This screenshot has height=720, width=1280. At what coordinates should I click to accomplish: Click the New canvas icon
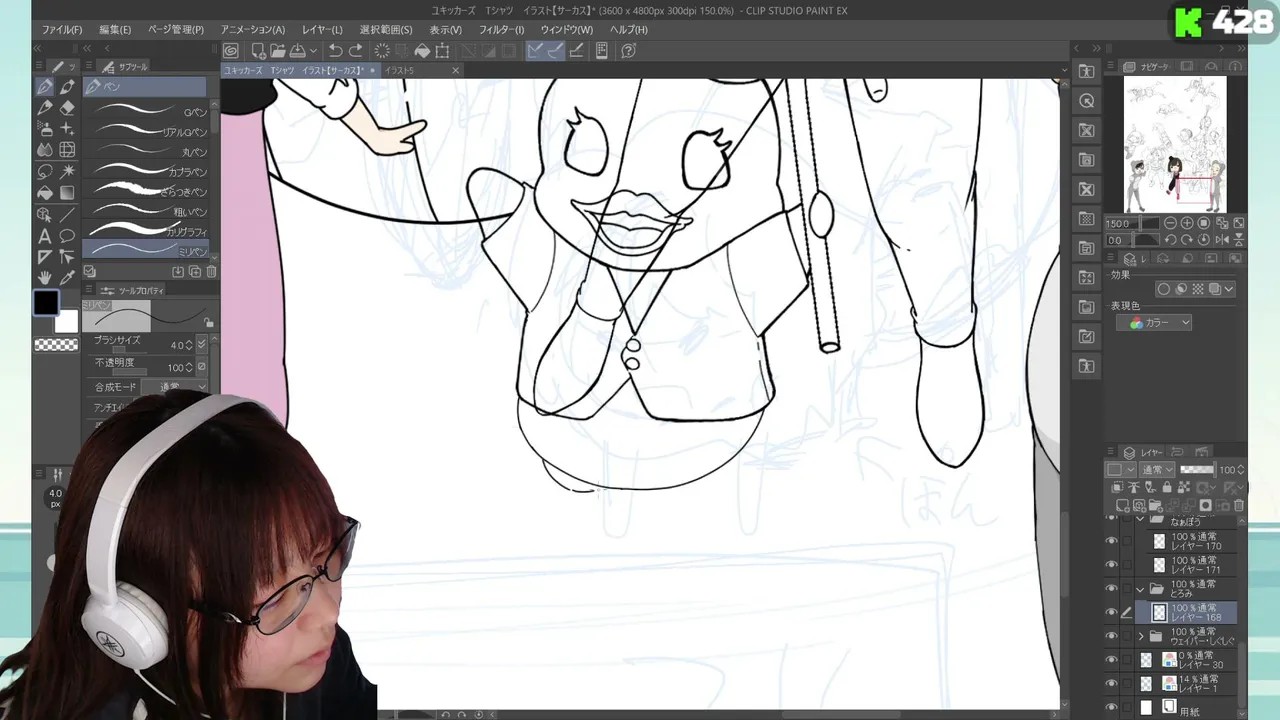coord(258,51)
